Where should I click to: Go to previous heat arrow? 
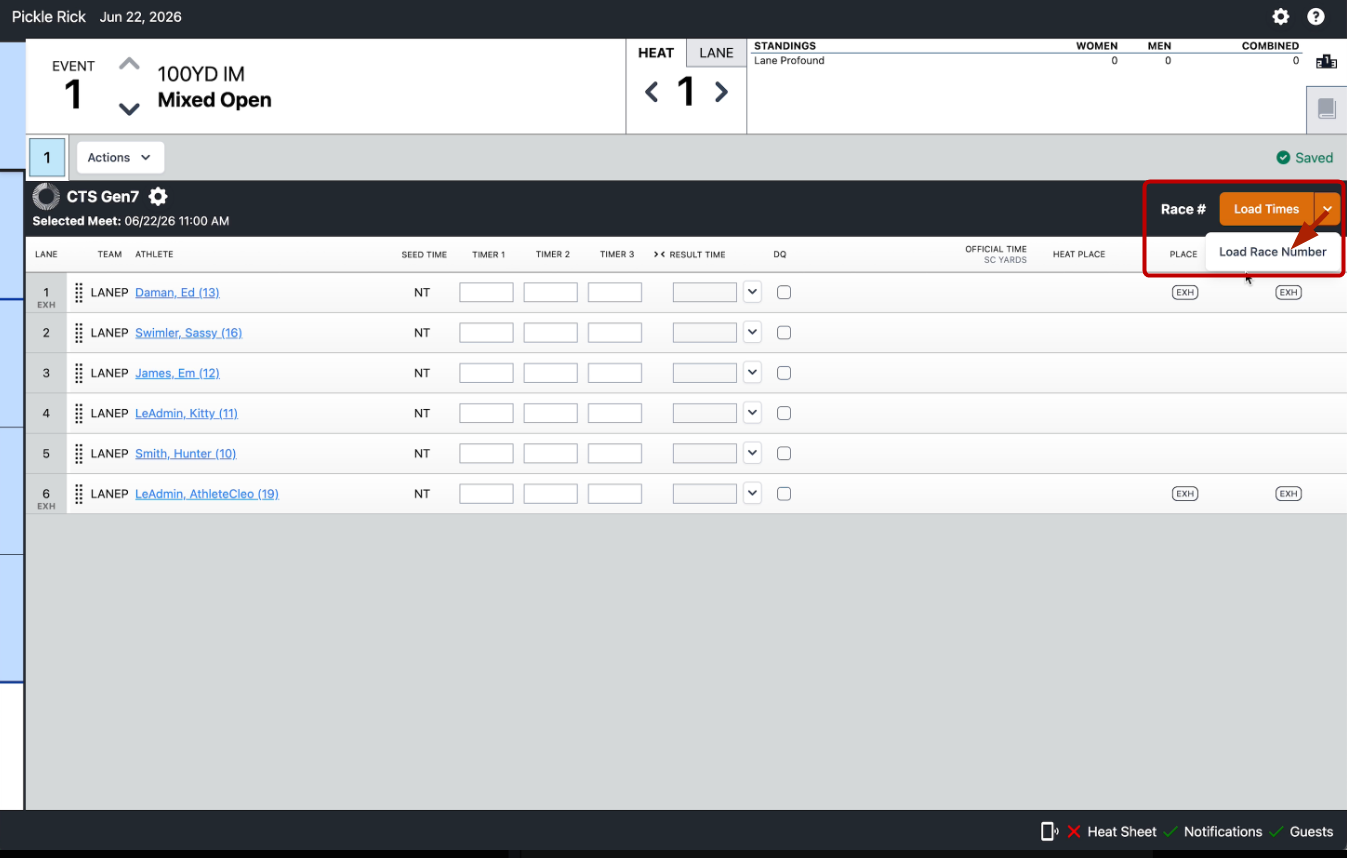pyautogui.click(x=651, y=92)
